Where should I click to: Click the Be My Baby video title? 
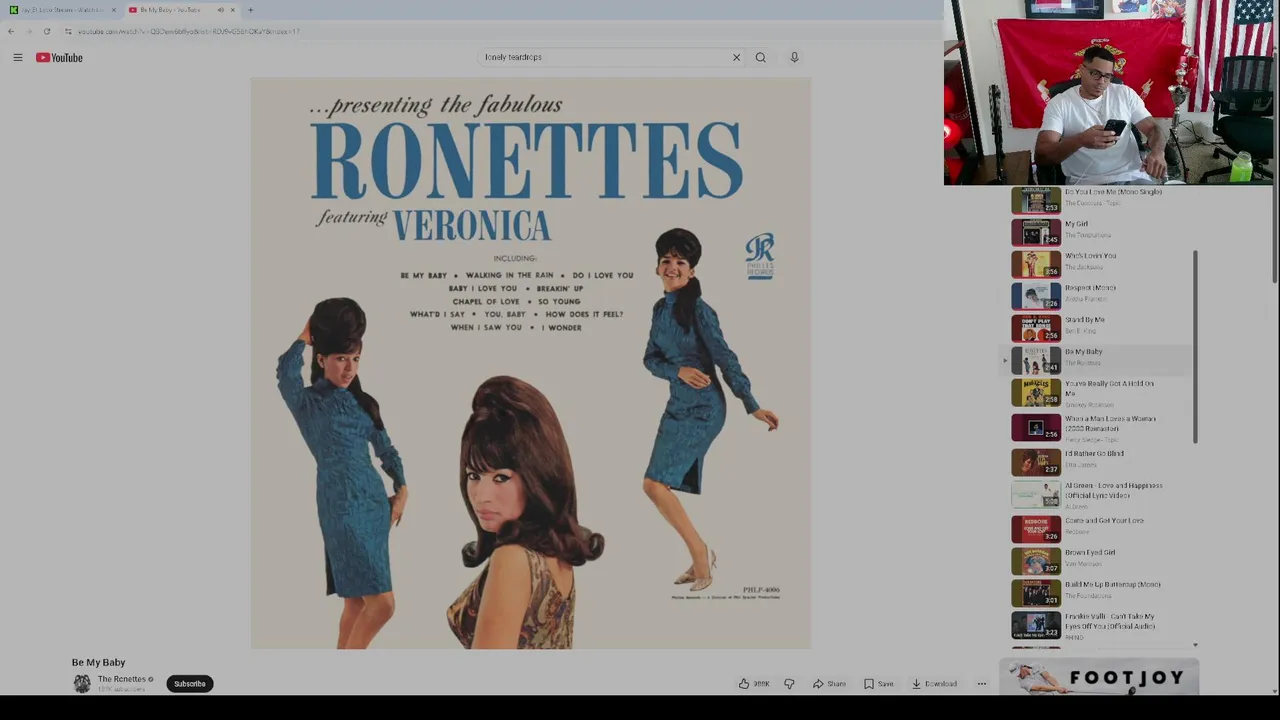(x=98, y=662)
